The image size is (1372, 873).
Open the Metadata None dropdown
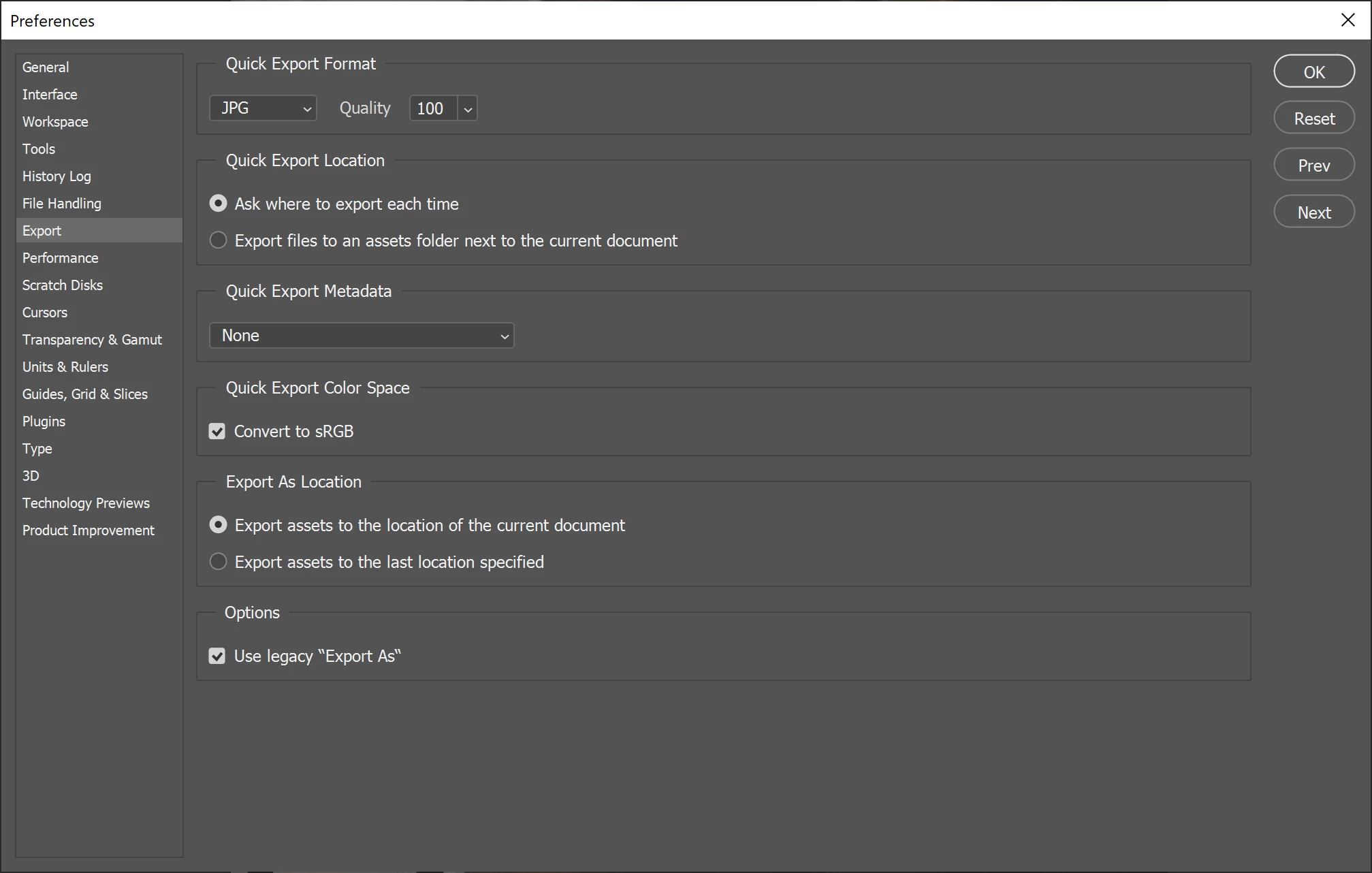tap(362, 336)
